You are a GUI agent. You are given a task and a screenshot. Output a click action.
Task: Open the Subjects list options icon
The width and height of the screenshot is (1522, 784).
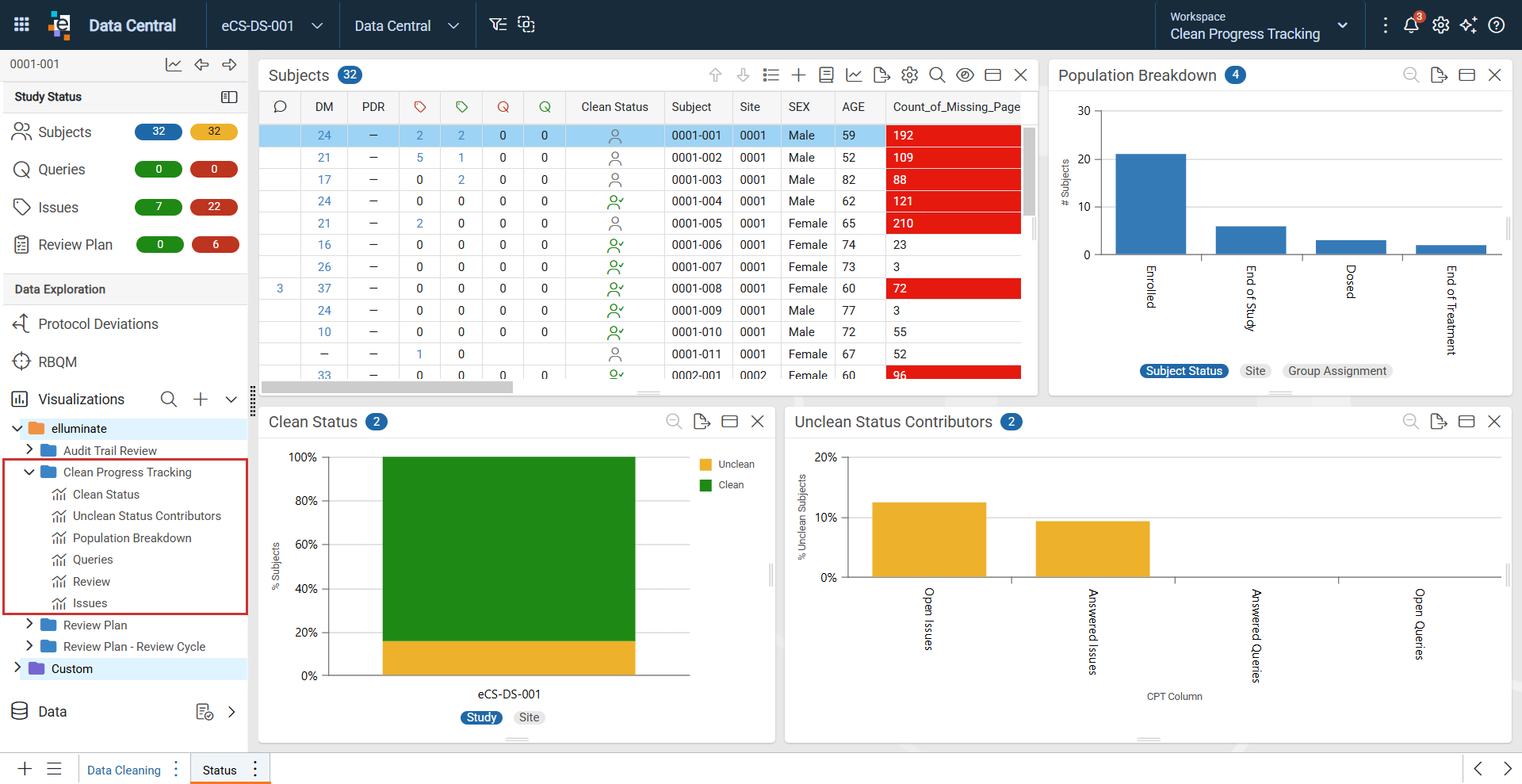point(771,75)
